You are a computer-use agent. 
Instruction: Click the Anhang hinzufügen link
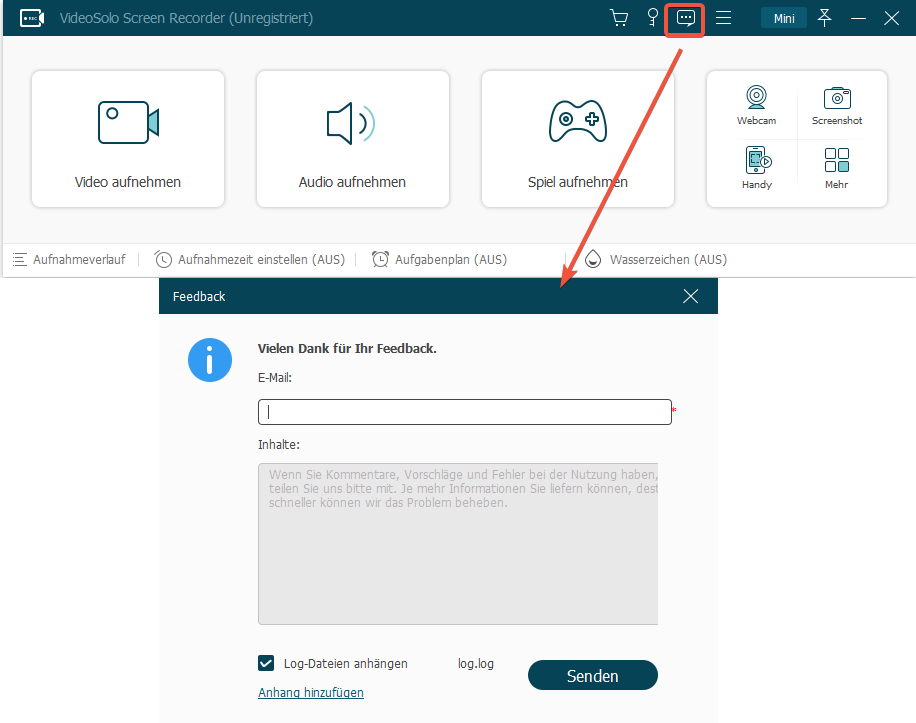tap(311, 692)
